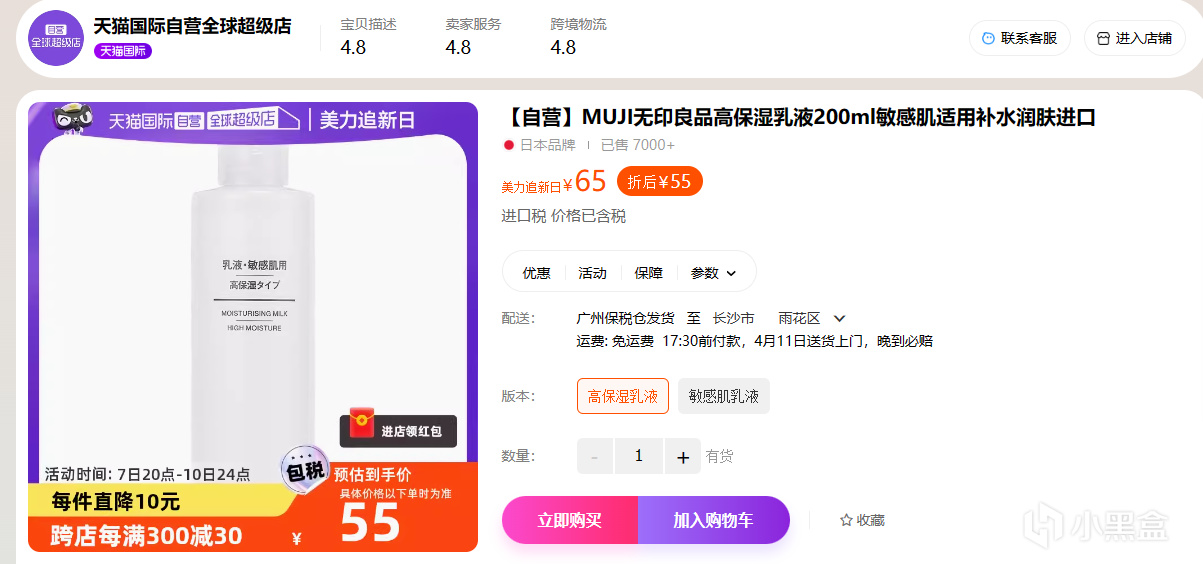The width and height of the screenshot is (1203, 564).
Task: Click the 跨店每满300减30 promo text
Action: point(146,535)
